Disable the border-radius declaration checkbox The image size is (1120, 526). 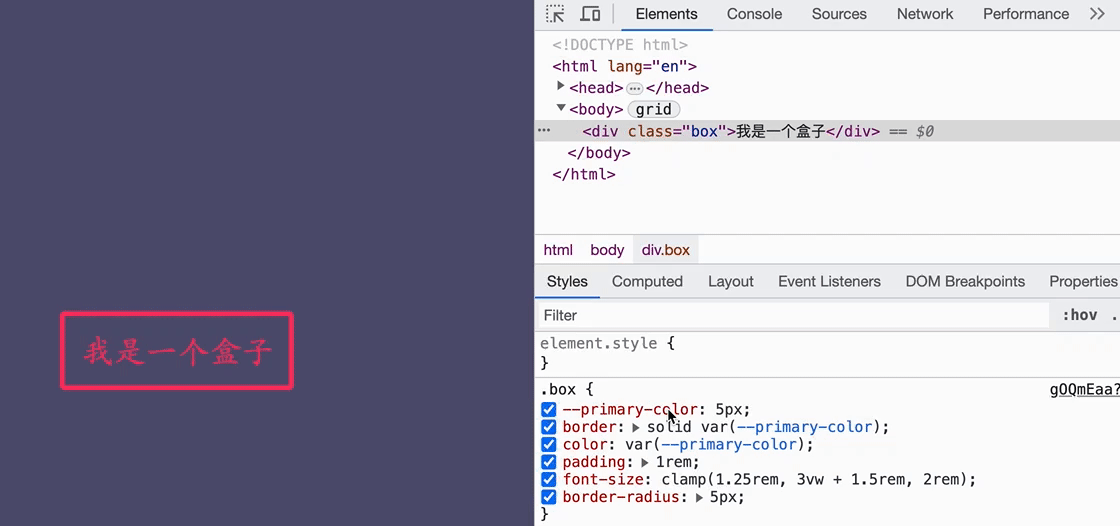pyautogui.click(x=549, y=497)
